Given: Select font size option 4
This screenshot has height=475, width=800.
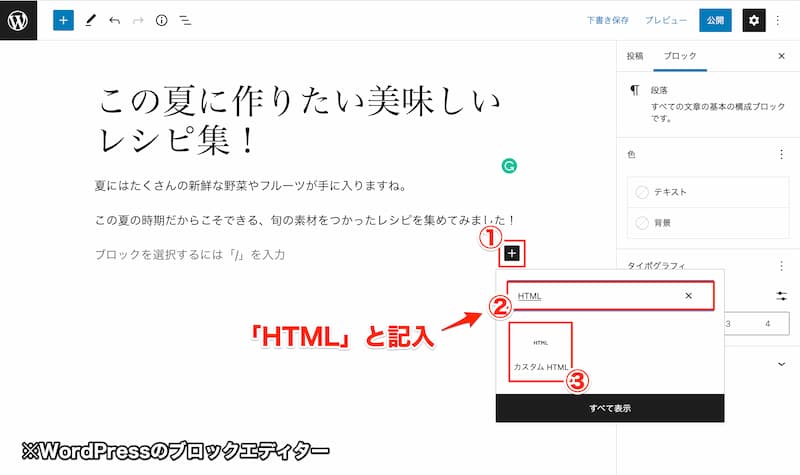Looking at the screenshot, I should click(x=767, y=323).
